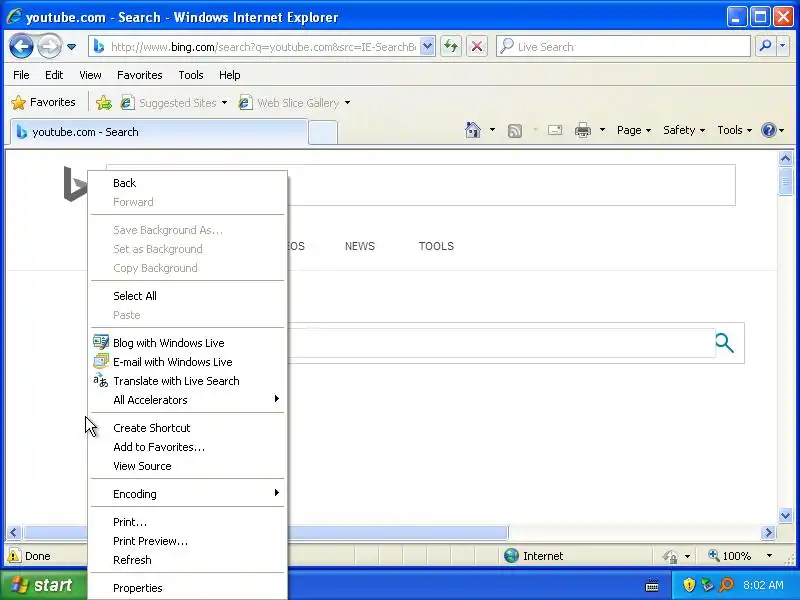Image resolution: width=800 pixels, height=600 pixels.
Task: Click the Home icon in command bar
Action: 473,130
